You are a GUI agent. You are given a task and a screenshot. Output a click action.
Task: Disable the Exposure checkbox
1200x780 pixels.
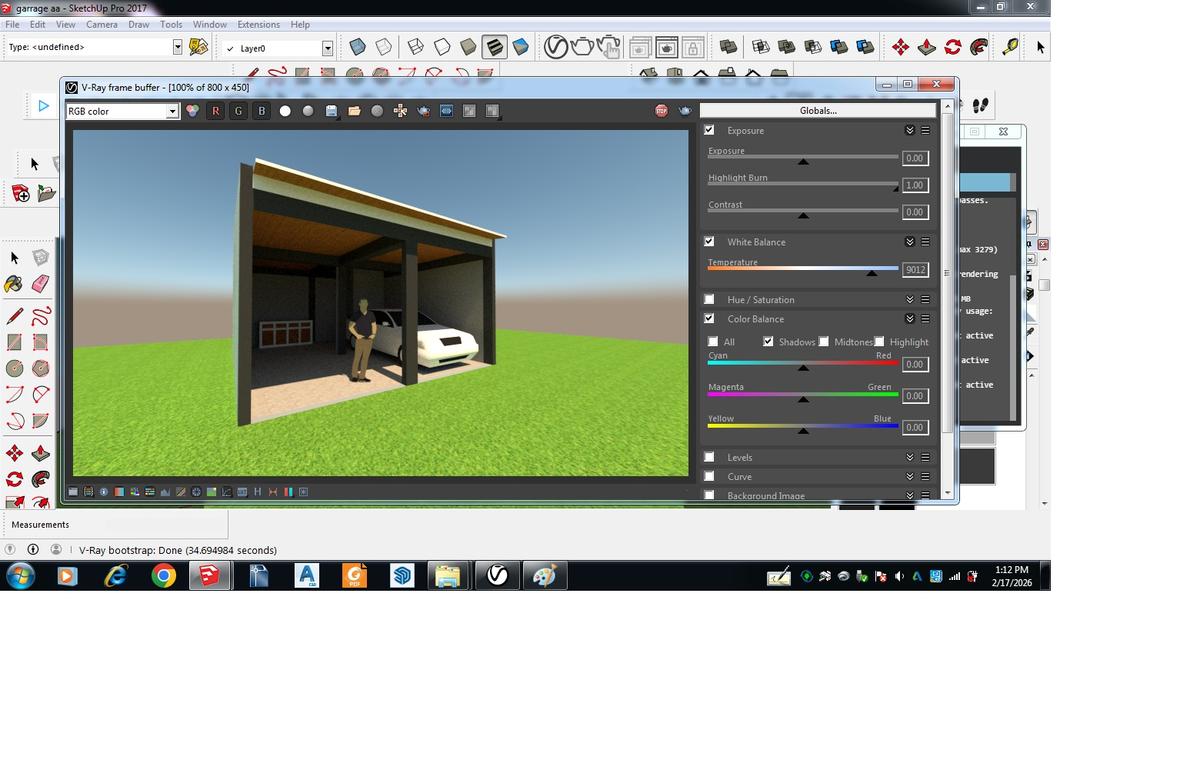(709, 130)
